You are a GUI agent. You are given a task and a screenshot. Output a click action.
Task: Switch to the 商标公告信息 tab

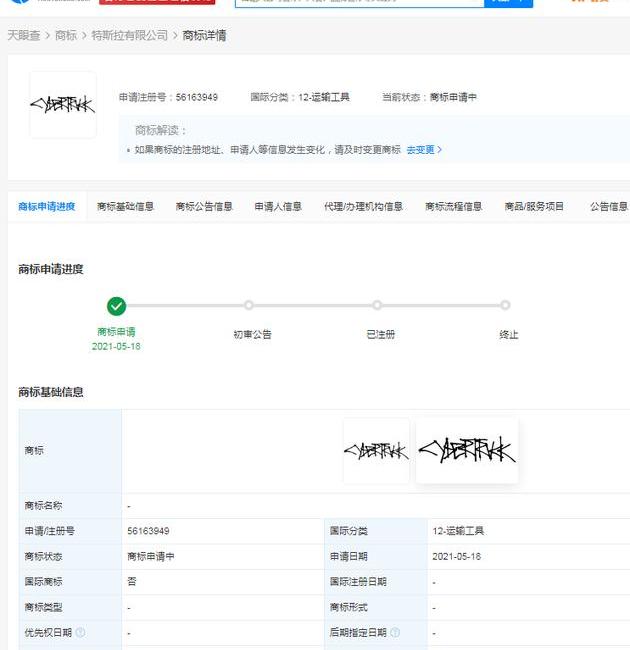[x=204, y=206]
